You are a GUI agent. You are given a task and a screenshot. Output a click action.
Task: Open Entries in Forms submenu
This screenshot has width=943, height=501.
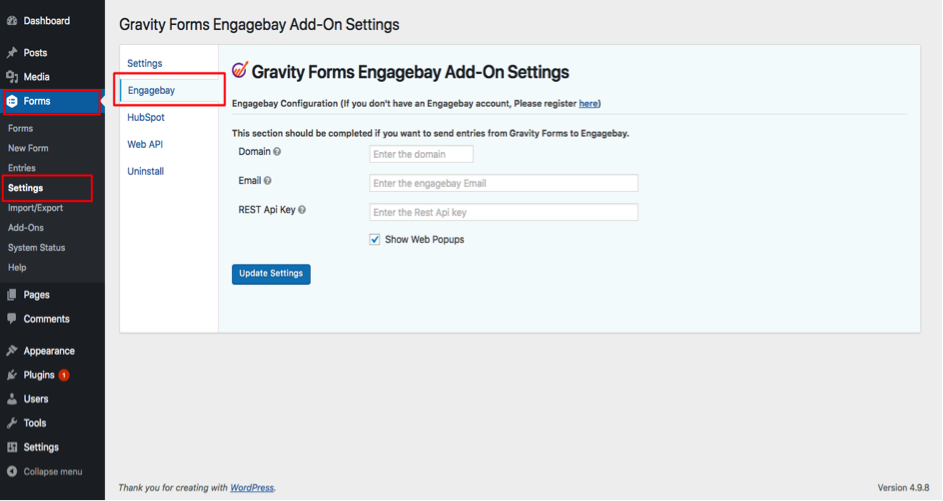pyautogui.click(x=22, y=168)
